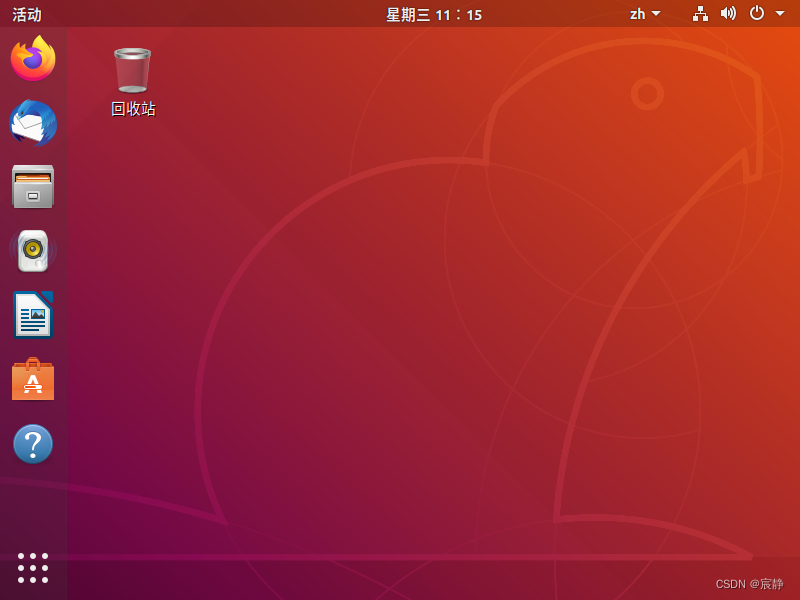
Task: Start the Rhythmbox music player
Action: tap(33, 250)
